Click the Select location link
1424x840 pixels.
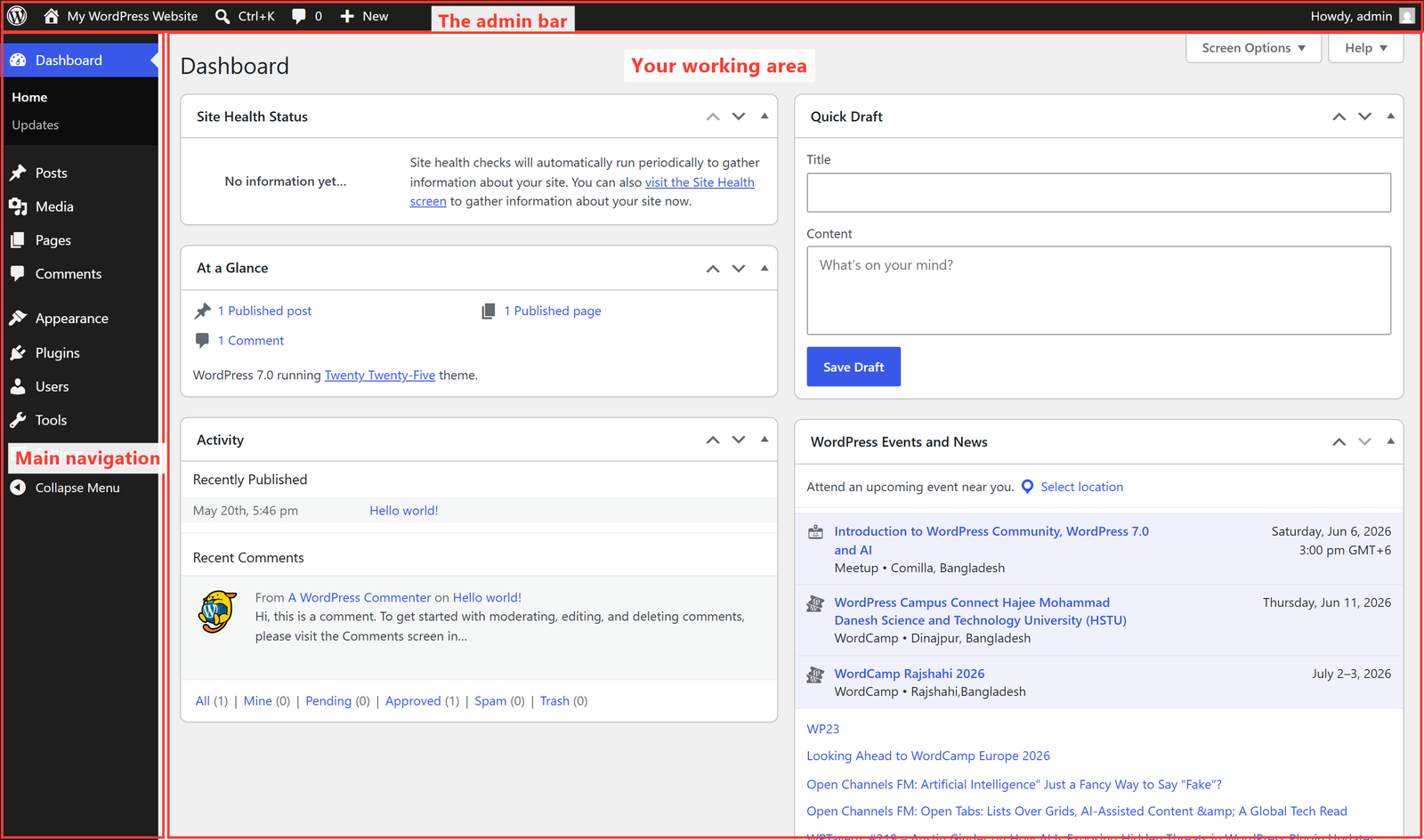1082,487
